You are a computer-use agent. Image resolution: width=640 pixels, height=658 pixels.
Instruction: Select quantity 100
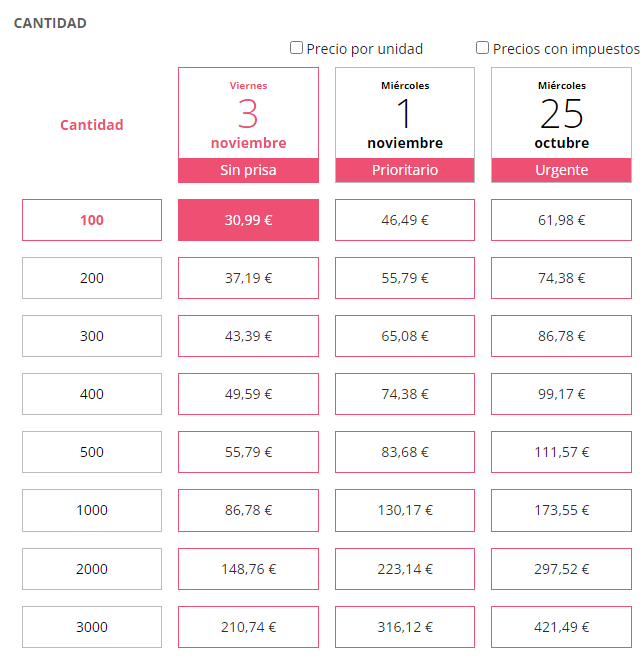(x=92, y=220)
